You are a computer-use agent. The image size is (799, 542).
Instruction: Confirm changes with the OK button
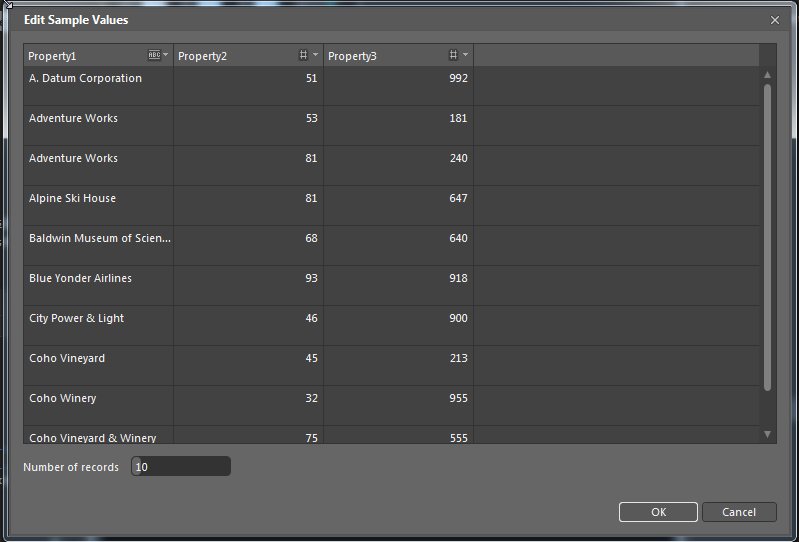658,512
